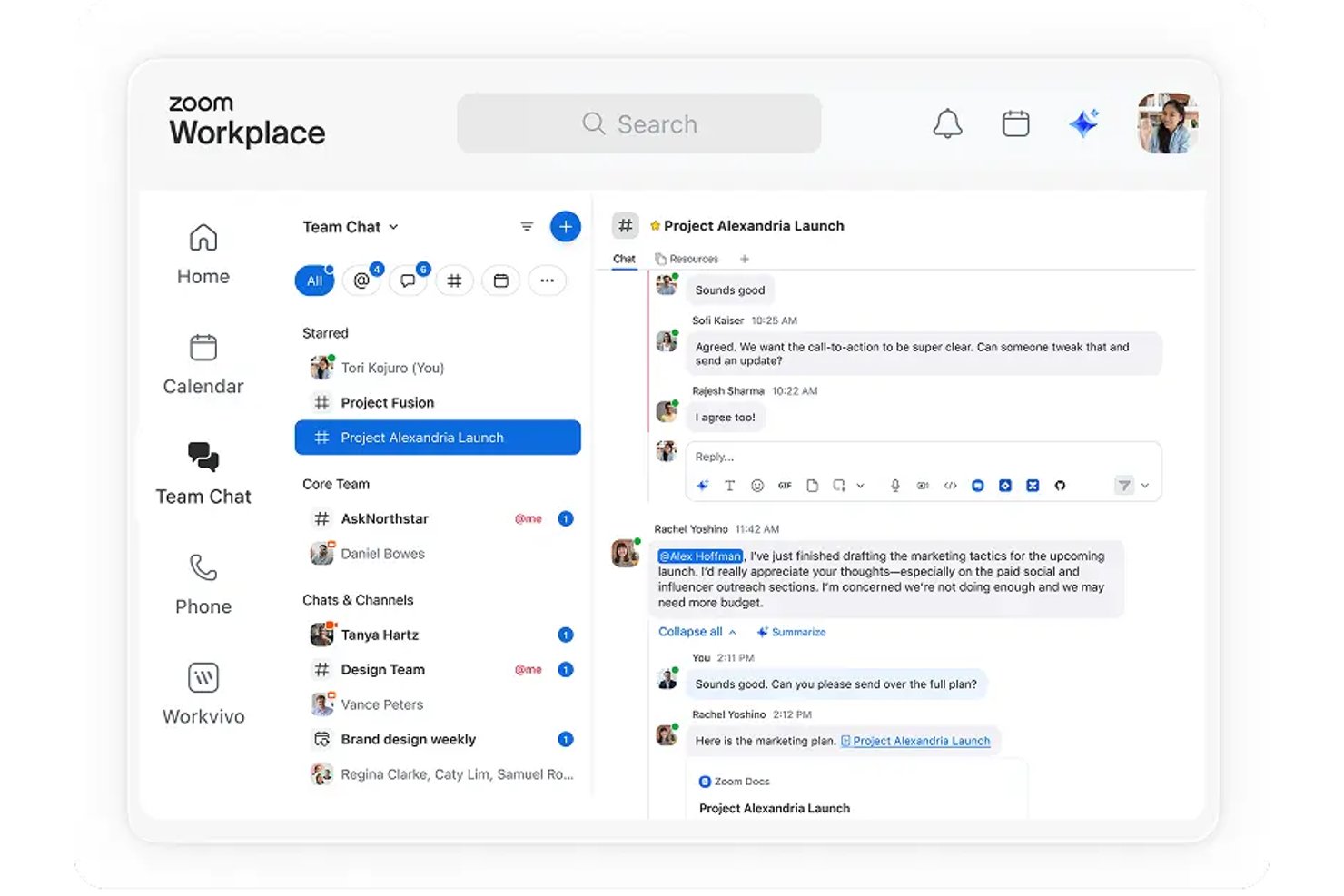Click the AskNorthstar @me mention tag

[528, 519]
